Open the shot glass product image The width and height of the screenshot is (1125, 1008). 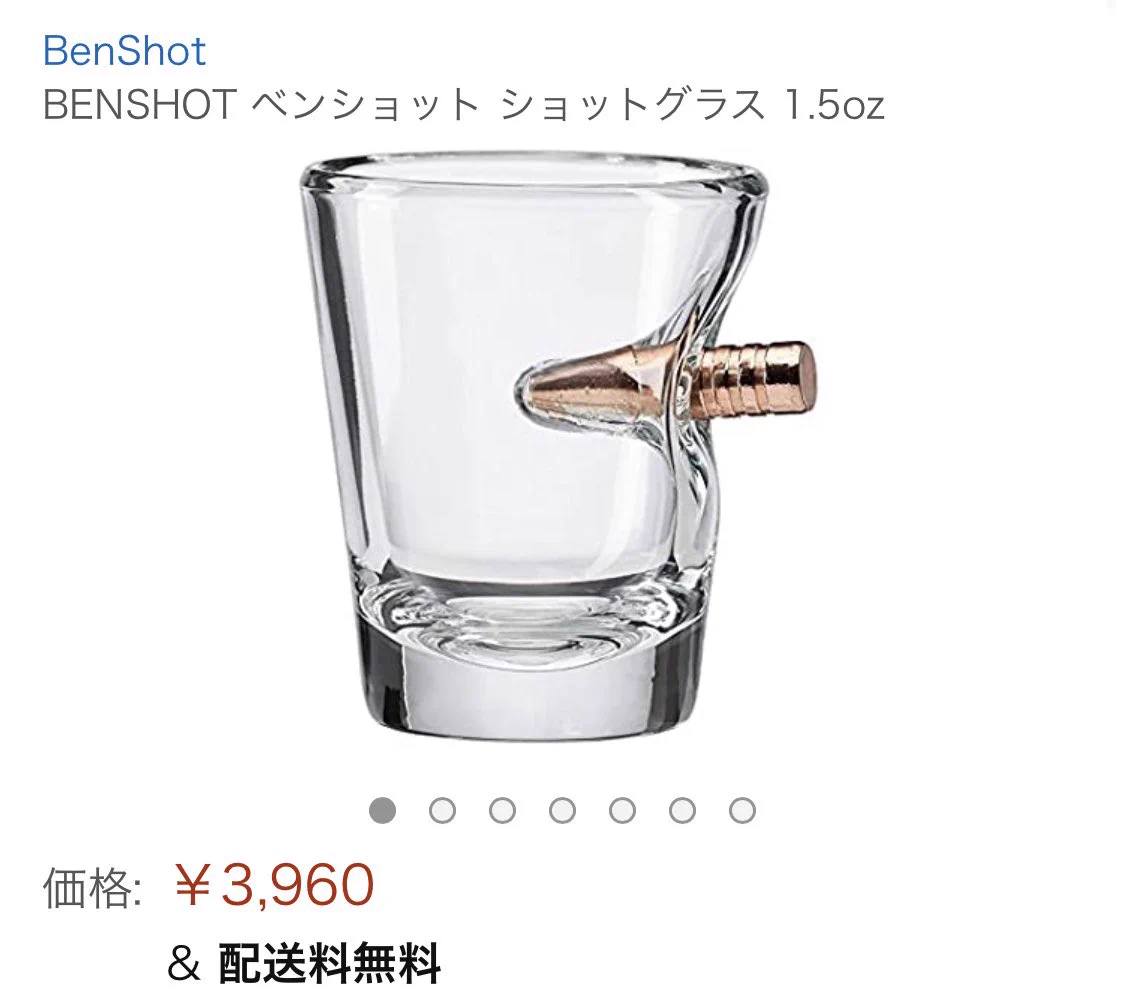[559, 447]
